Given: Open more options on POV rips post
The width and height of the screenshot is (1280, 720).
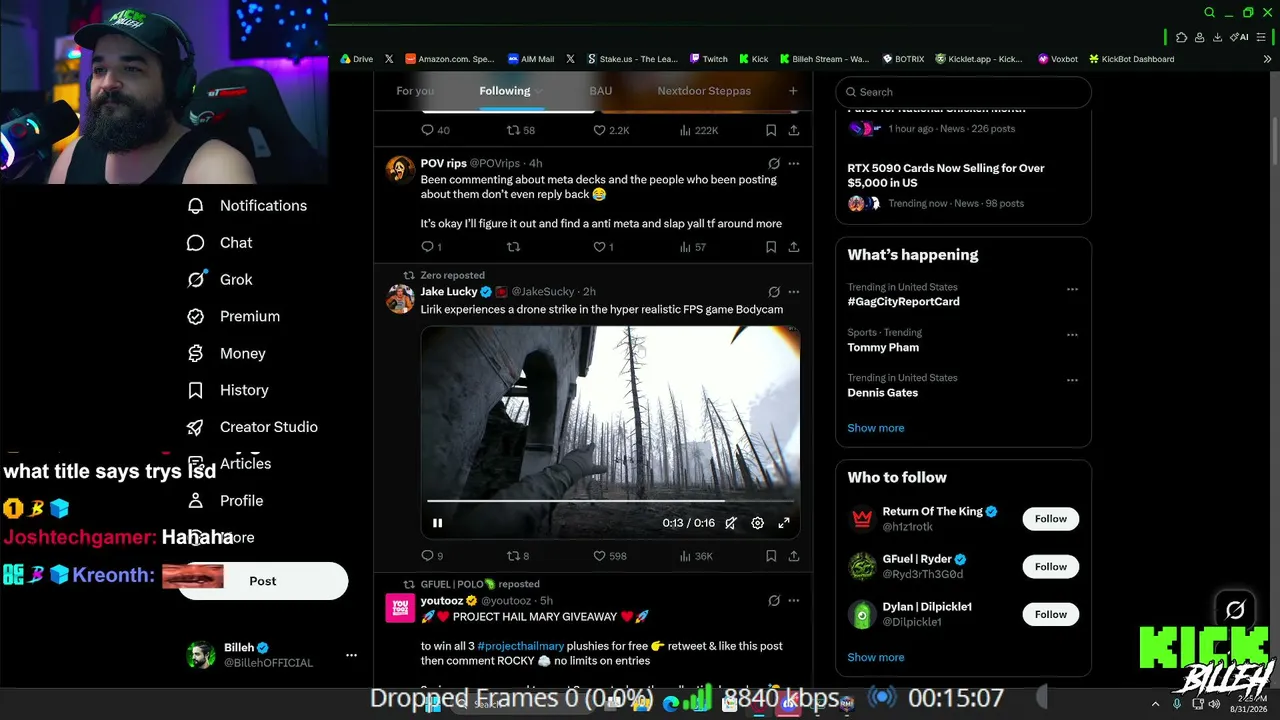Looking at the screenshot, I should click(794, 164).
